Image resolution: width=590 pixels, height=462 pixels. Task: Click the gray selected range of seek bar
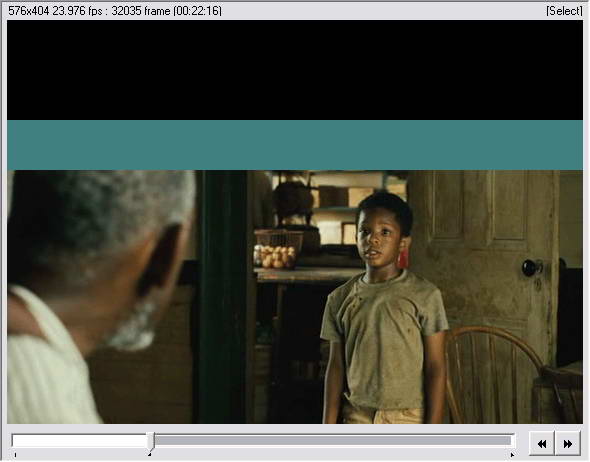click(x=333, y=441)
